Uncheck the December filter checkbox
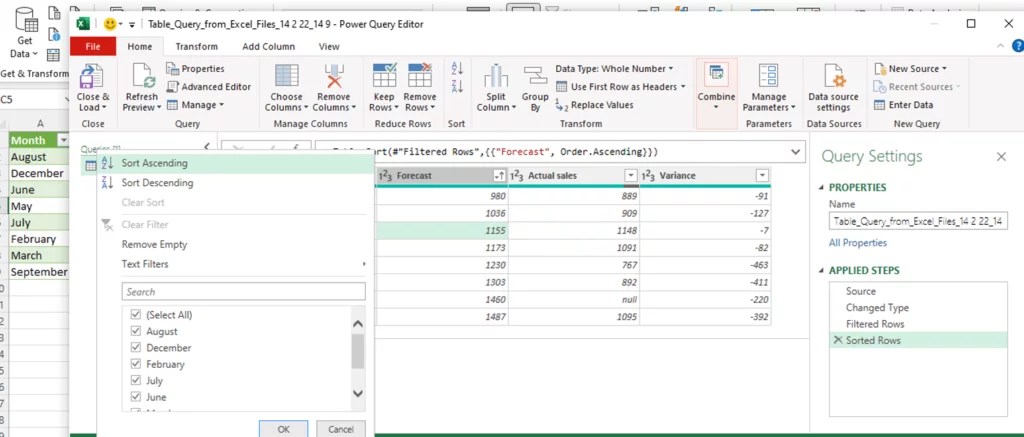 tap(136, 348)
